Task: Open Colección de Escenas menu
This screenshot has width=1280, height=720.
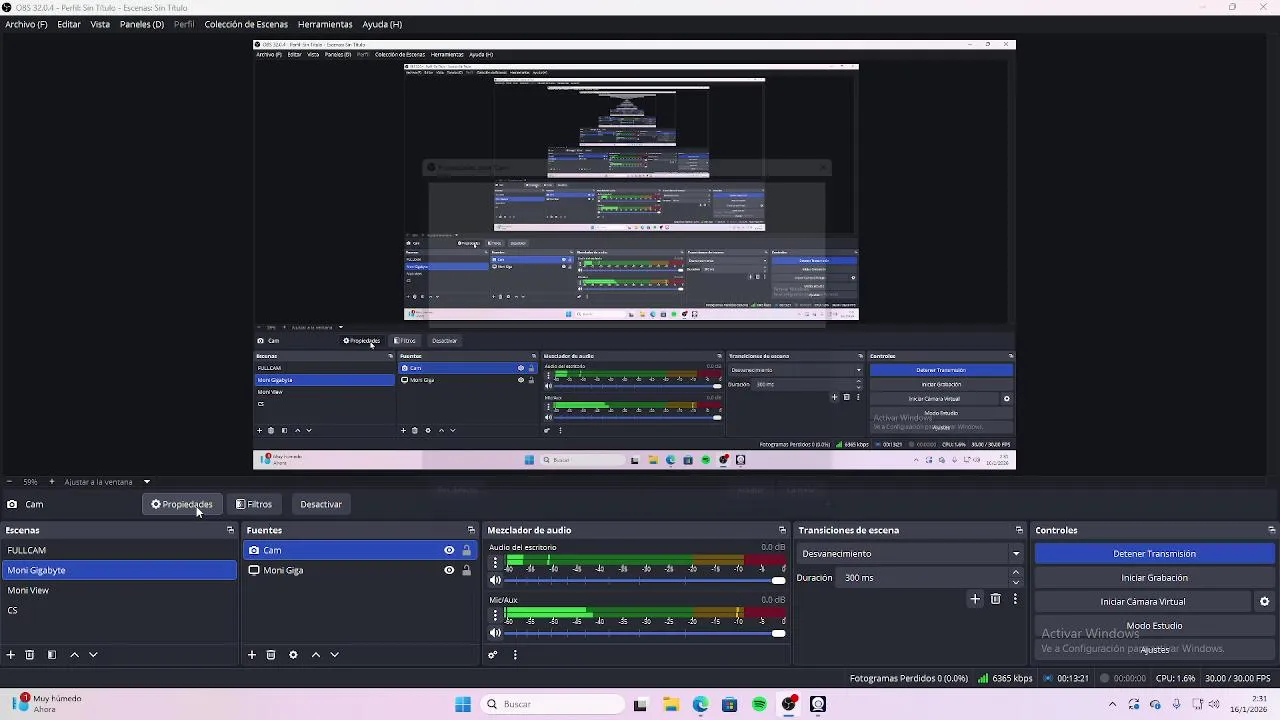Action: [x=246, y=24]
